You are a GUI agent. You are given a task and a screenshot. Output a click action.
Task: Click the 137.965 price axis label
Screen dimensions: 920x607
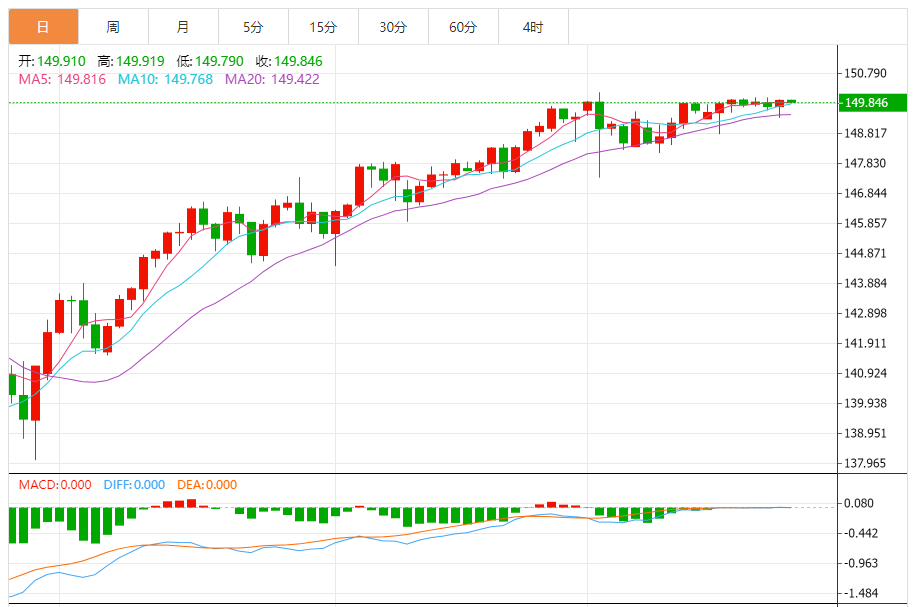tap(865, 463)
